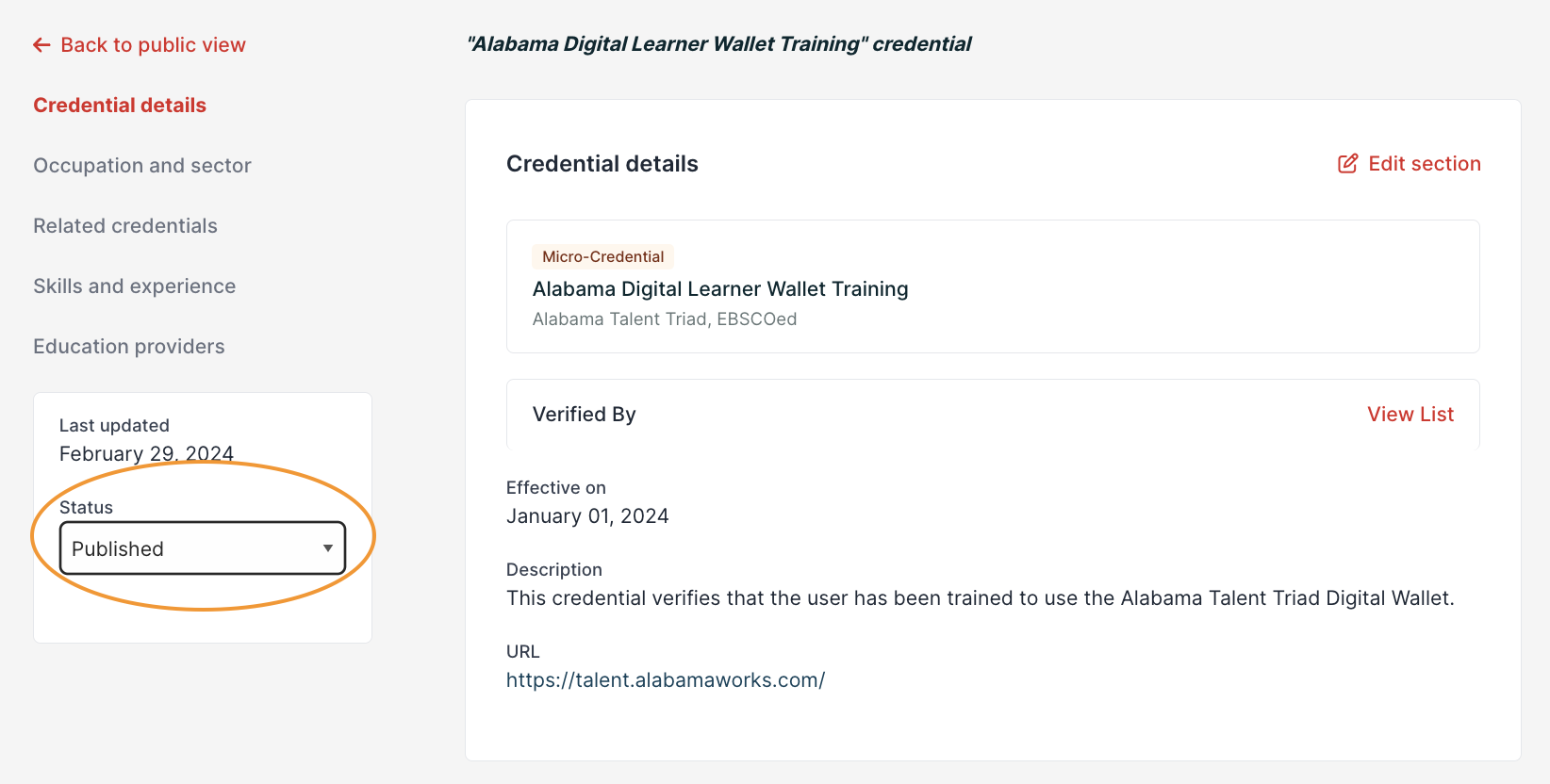Click the back arrow icon
1550x784 pixels.
tap(41, 45)
